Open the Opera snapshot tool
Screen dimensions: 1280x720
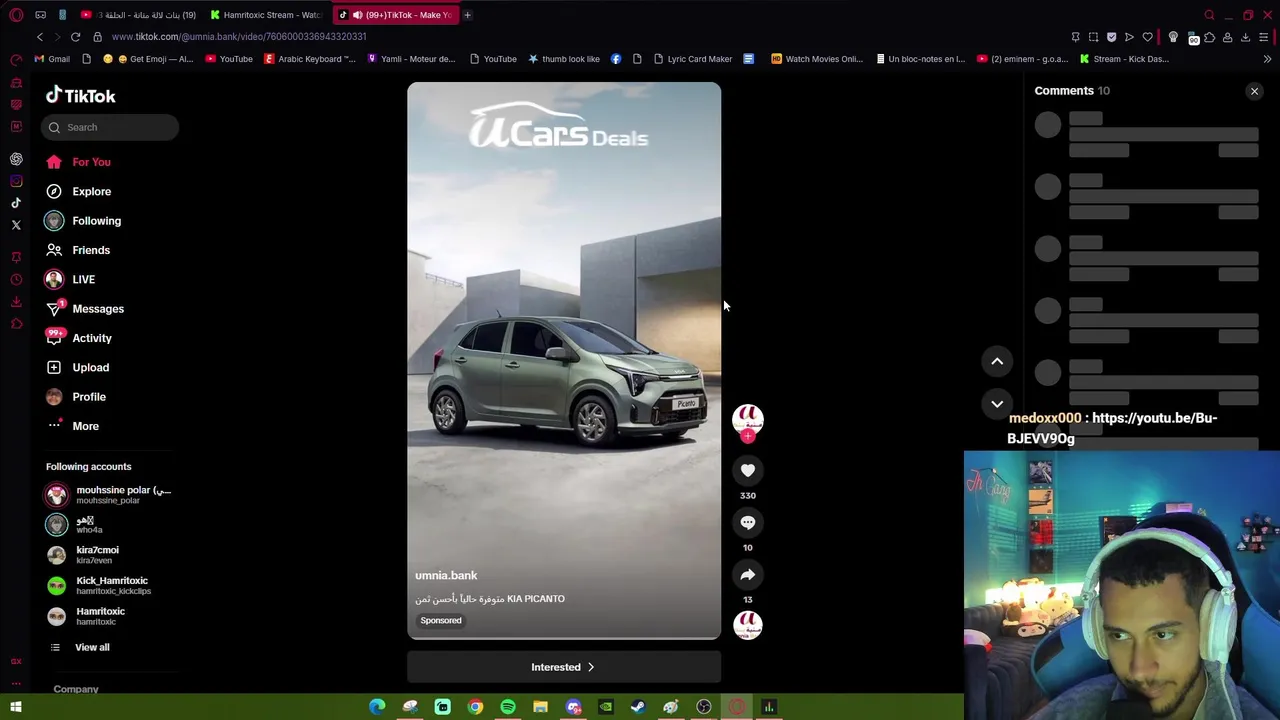click(x=1093, y=37)
